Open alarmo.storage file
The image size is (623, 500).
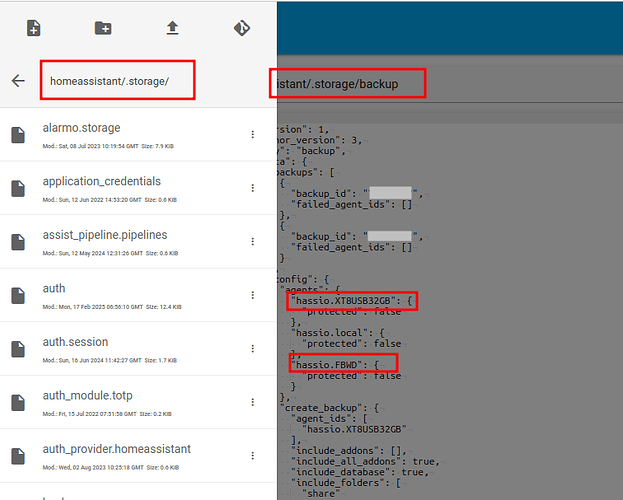(x=138, y=134)
